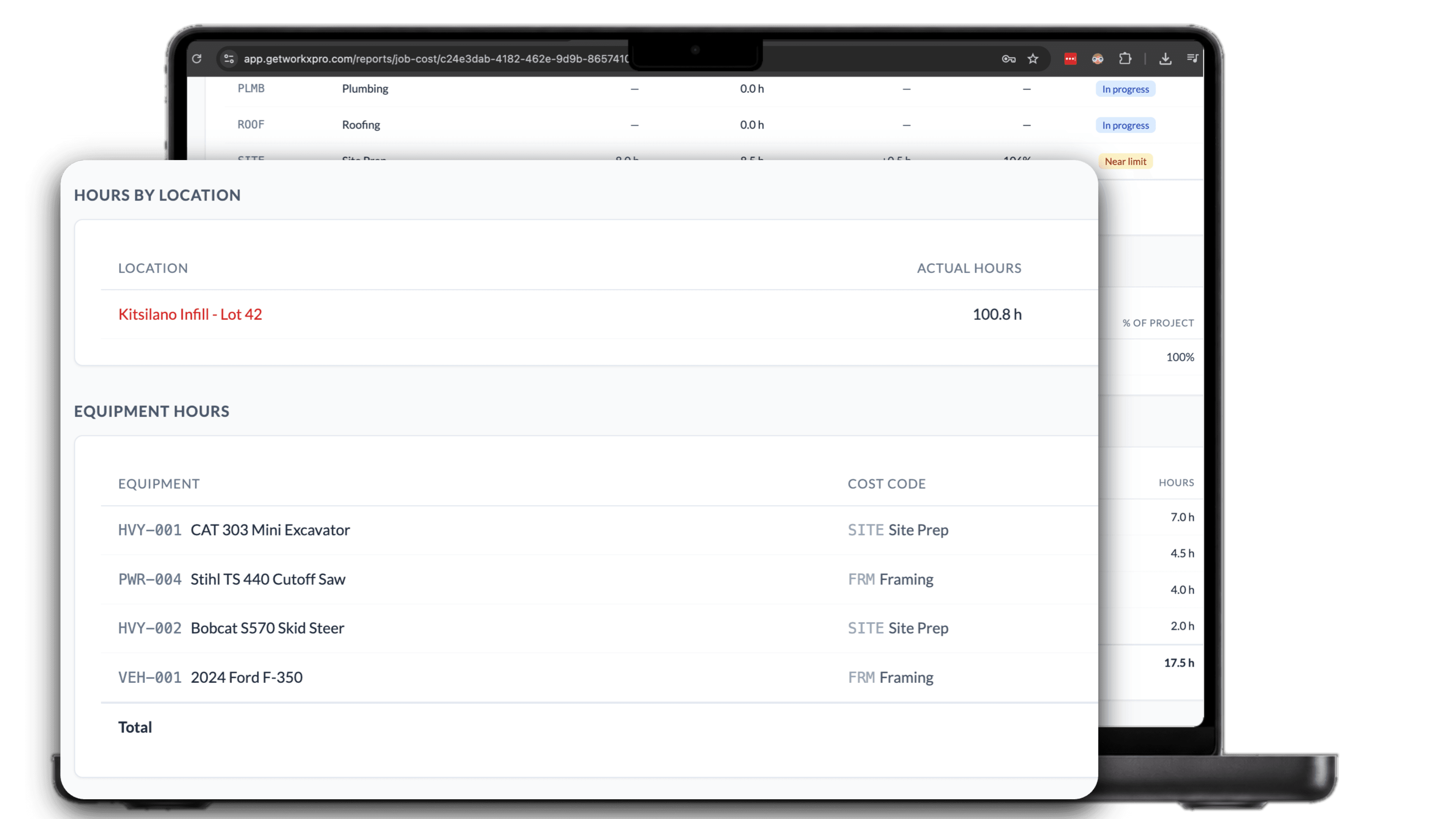
Task: Click the 4.5 h hours value
Action: click(1182, 553)
